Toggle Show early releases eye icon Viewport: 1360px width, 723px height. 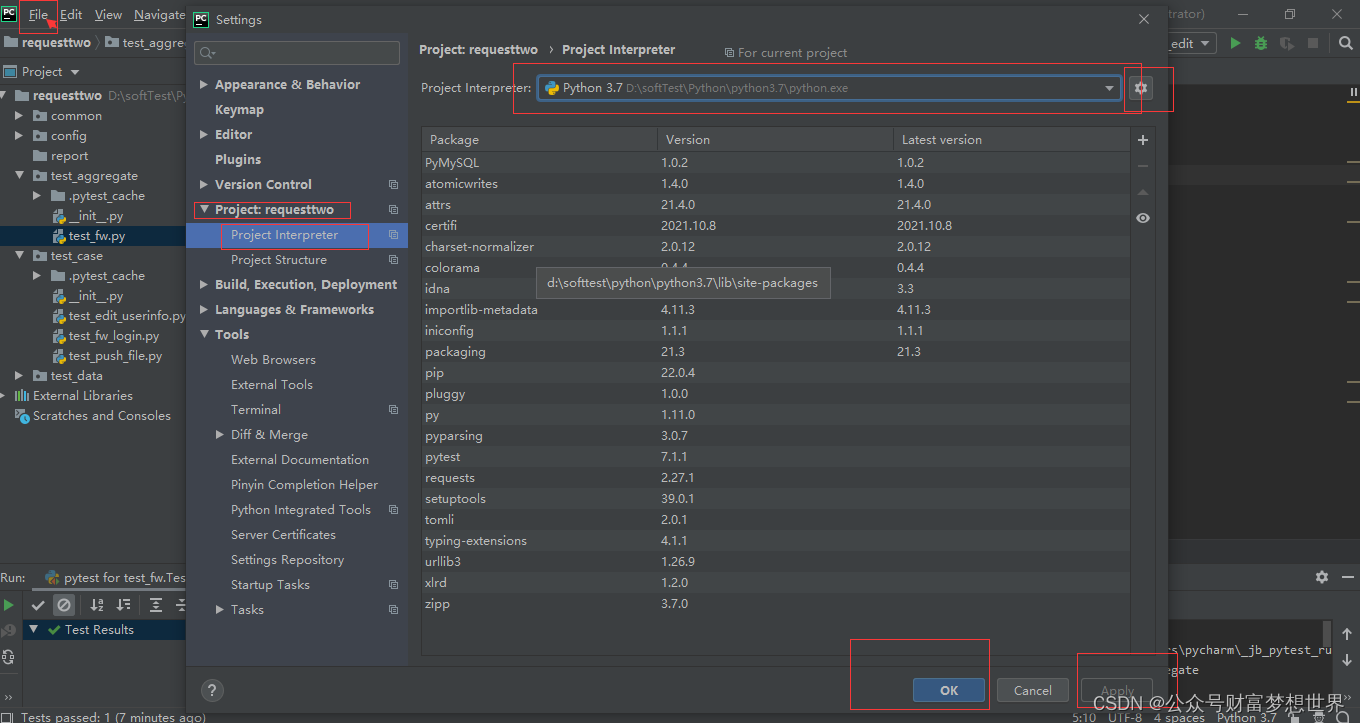[1143, 218]
